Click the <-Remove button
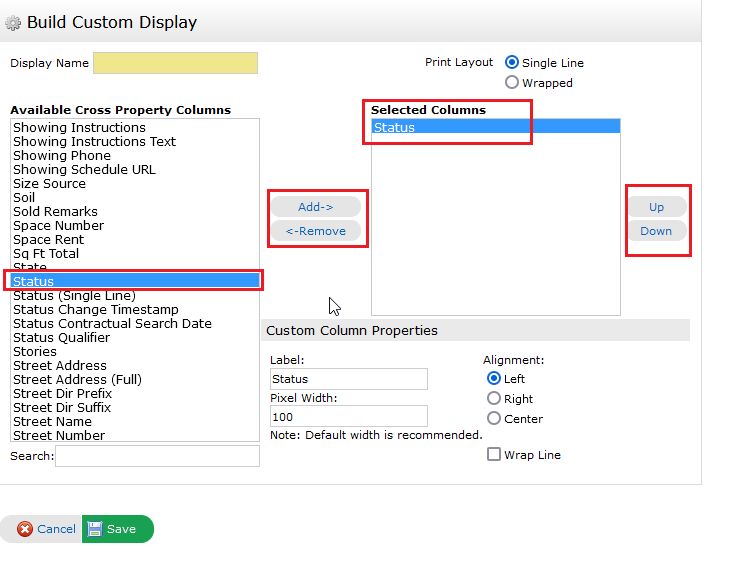This screenshot has width=734, height=569. 316,231
